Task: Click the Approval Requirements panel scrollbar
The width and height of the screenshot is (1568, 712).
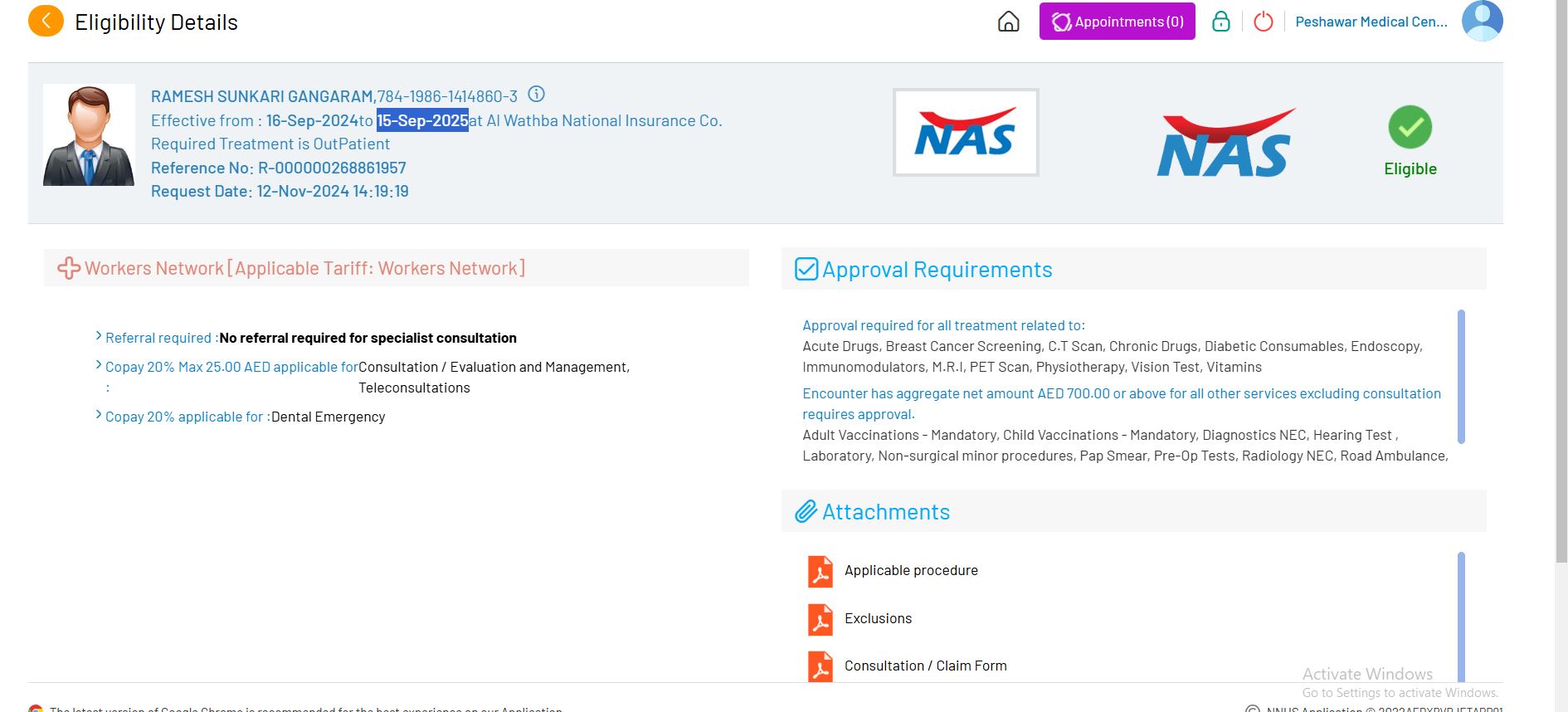Action: (x=1461, y=376)
